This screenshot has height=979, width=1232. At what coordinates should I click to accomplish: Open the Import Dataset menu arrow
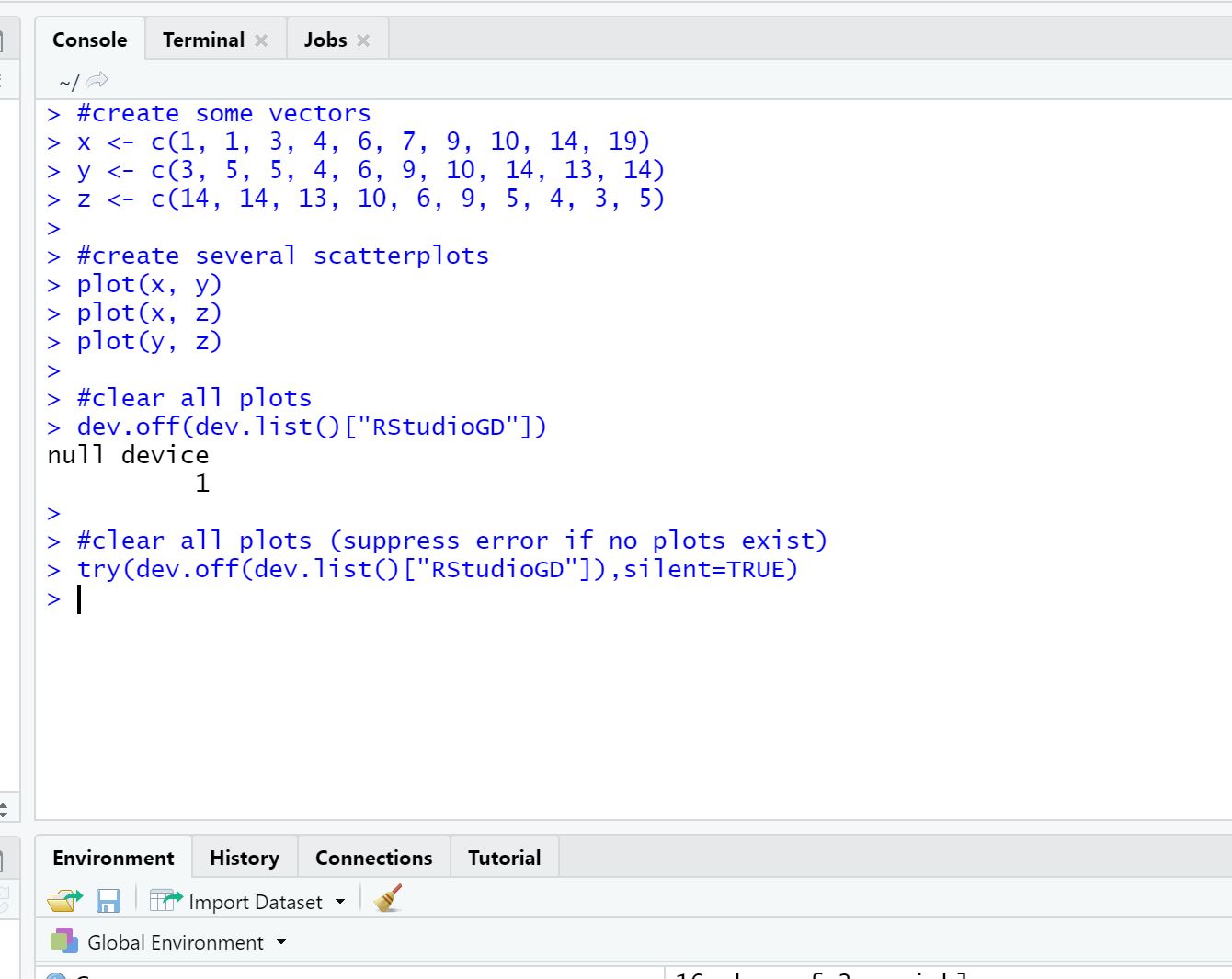click(x=340, y=902)
